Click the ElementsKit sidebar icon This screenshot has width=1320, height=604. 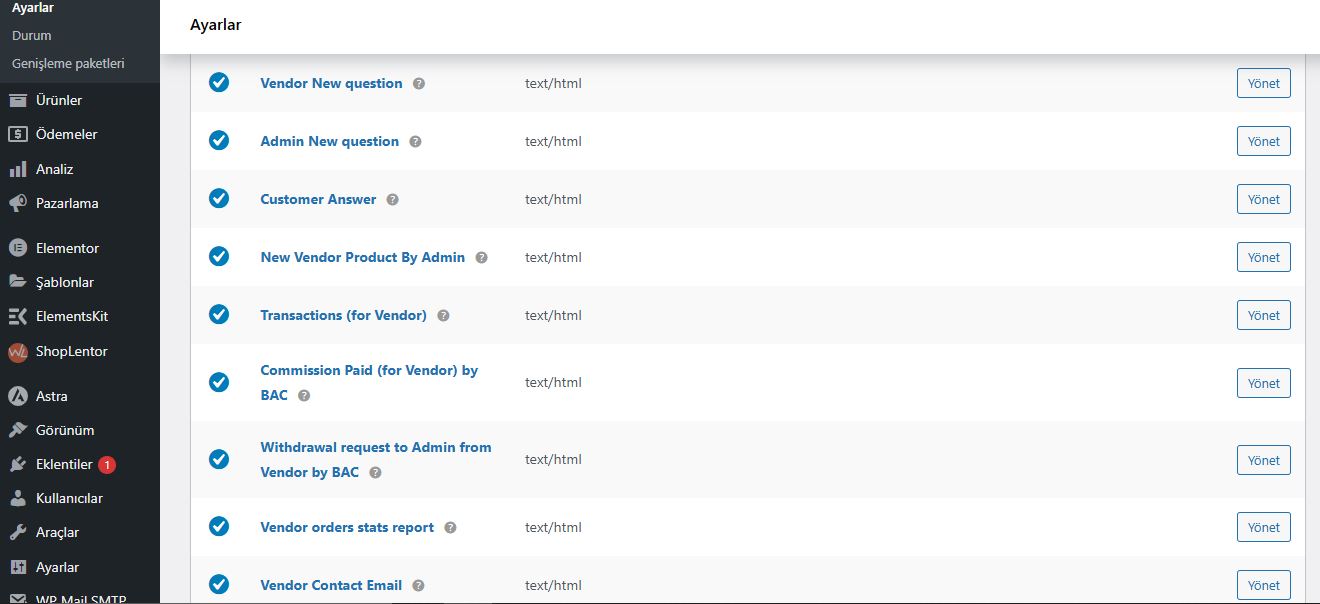pos(17,317)
